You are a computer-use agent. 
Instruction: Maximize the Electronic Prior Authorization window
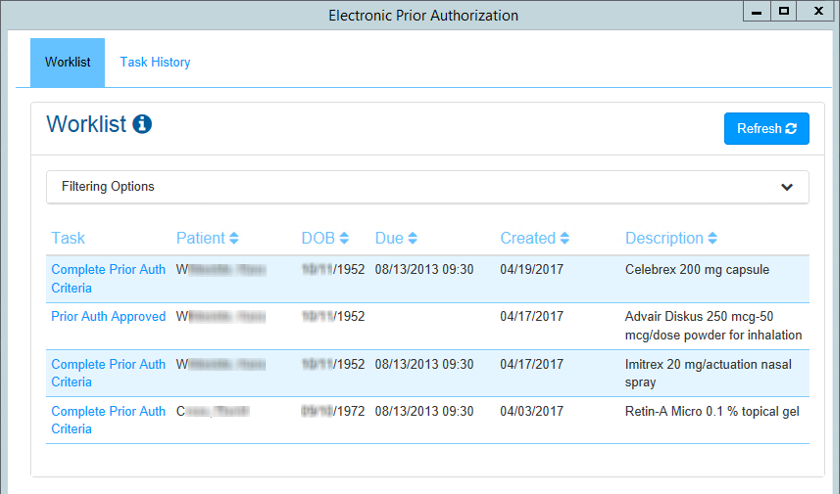pyautogui.click(x=784, y=11)
